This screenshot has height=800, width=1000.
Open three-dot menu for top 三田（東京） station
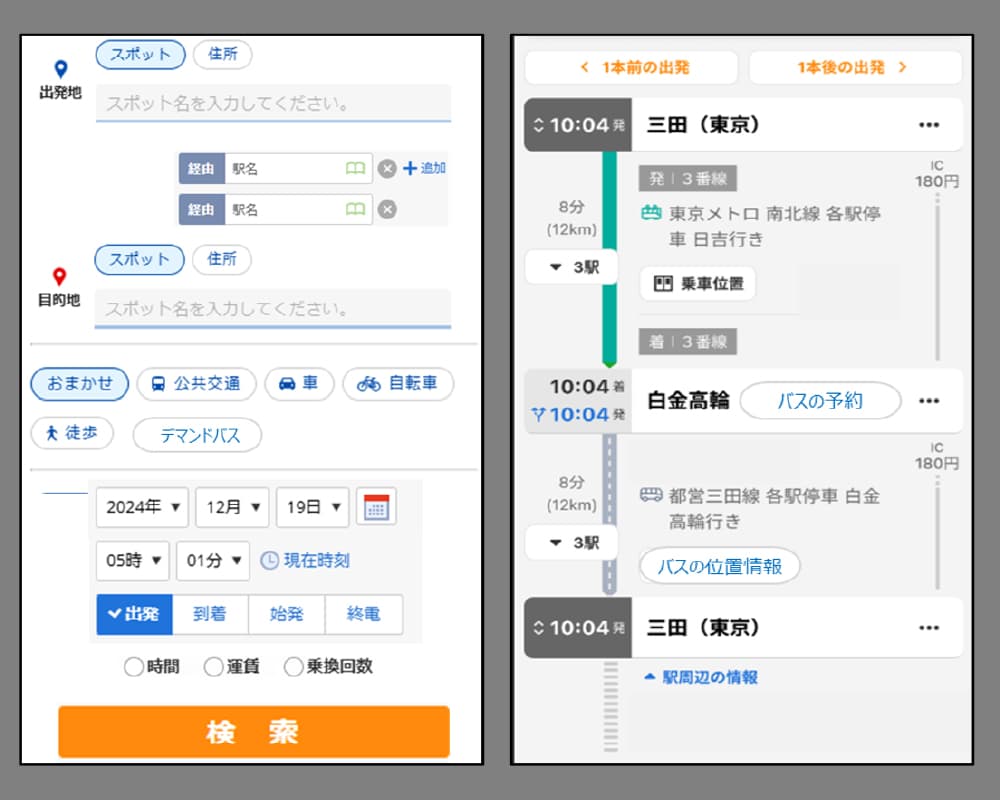(928, 125)
